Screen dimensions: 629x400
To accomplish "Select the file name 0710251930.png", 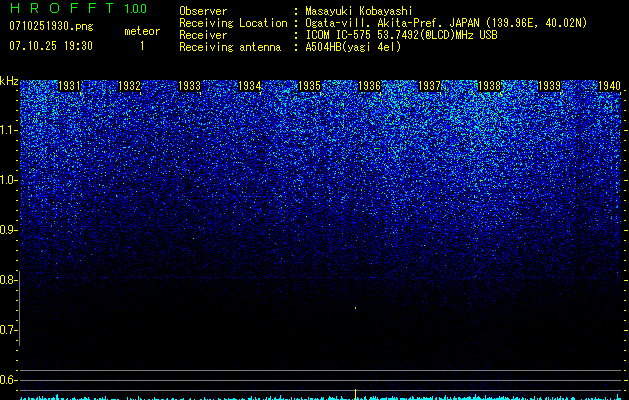I will click(51, 27).
